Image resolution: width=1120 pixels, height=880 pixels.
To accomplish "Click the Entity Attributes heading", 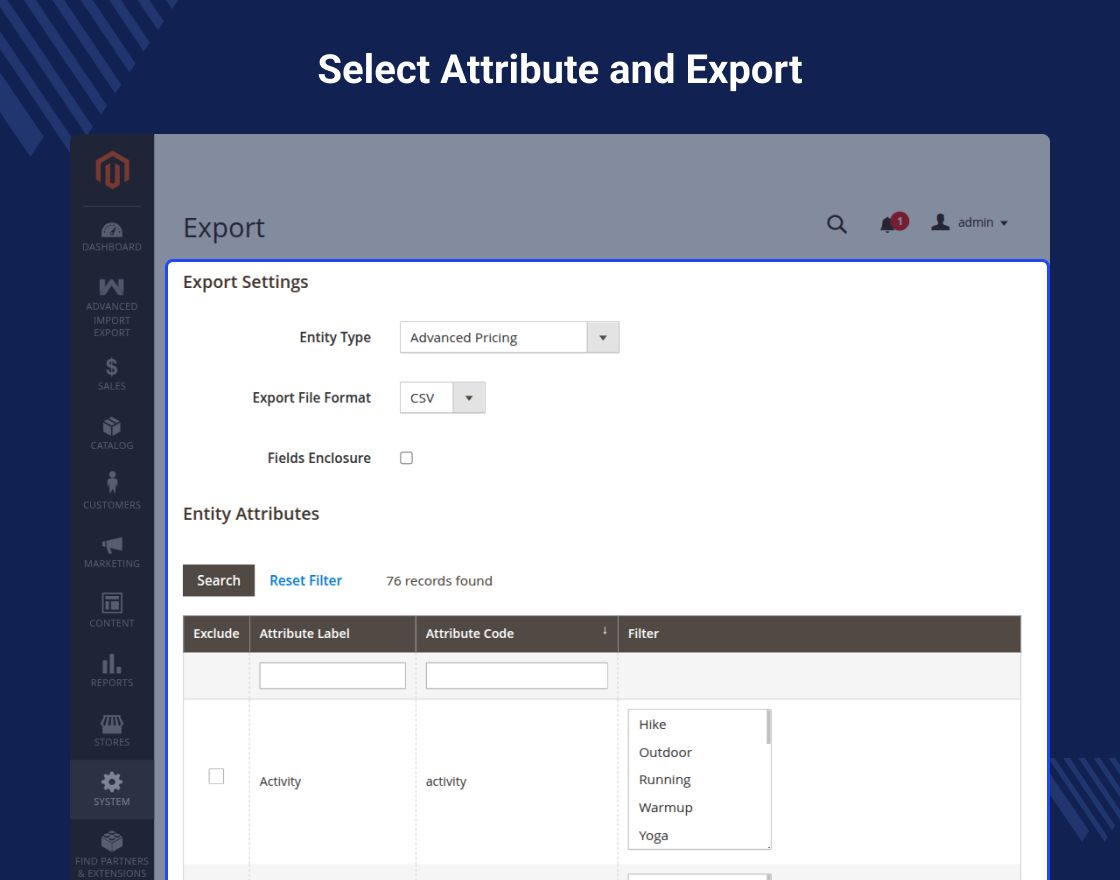I will tap(251, 514).
